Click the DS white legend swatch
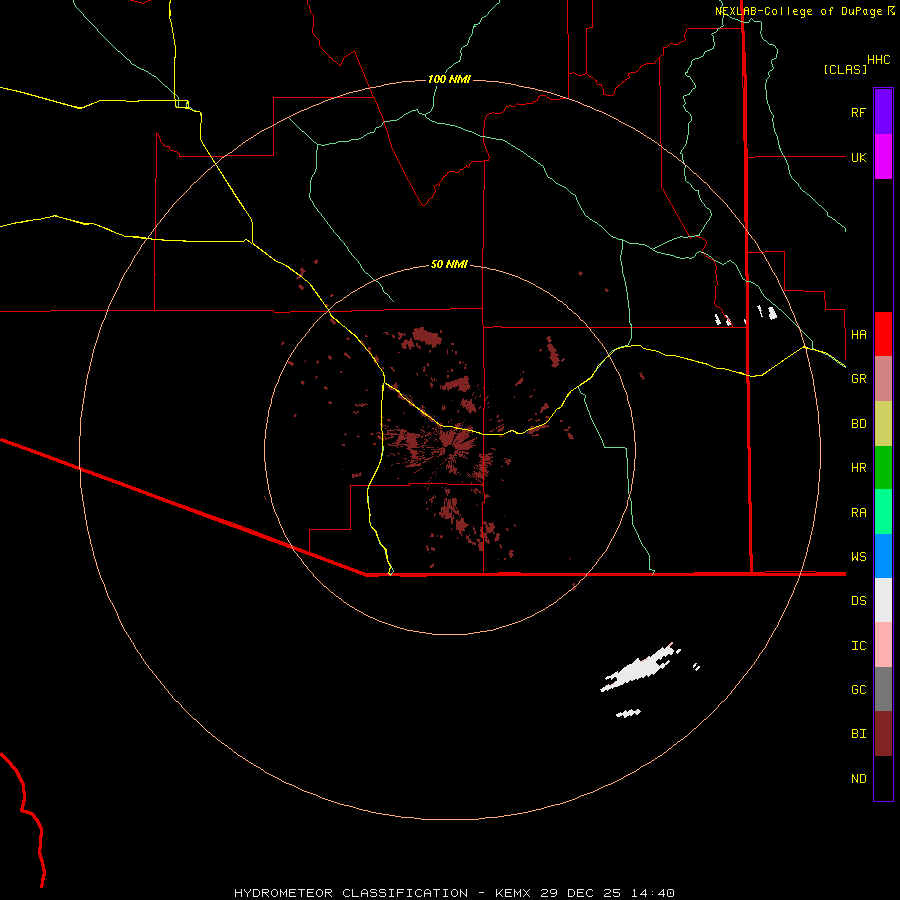The height and width of the screenshot is (900, 900). point(883,600)
